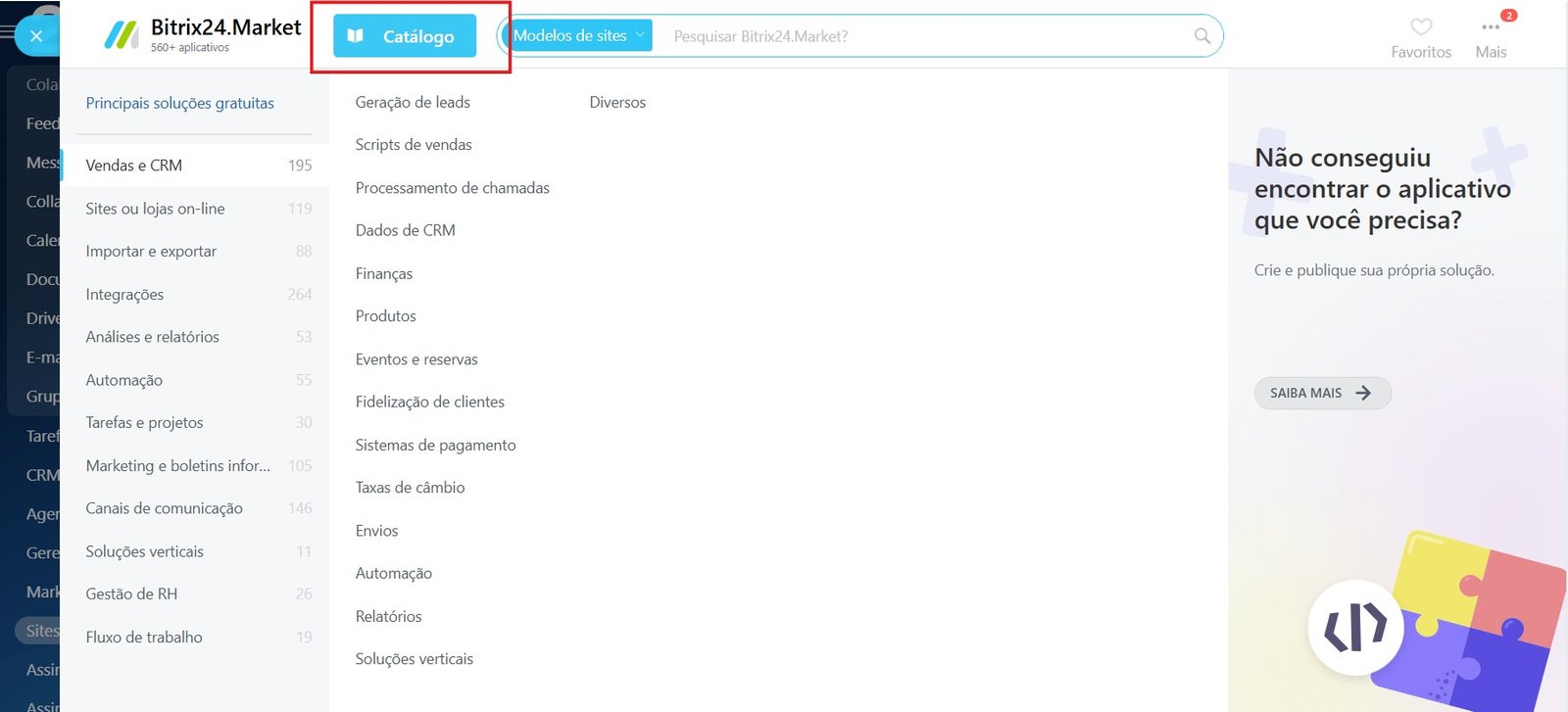The height and width of the screenshot is (712, 1568).
Task: Open the Envios subcategory
Action: click(376, 531)
